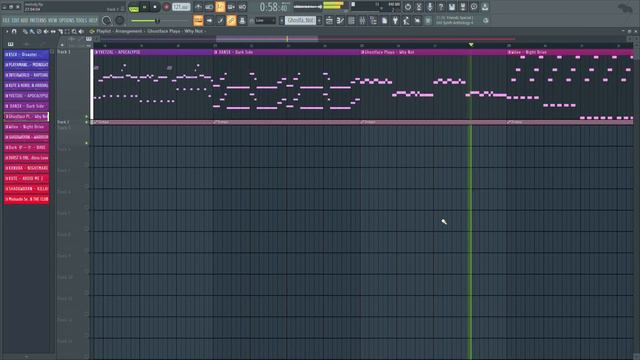Click arrow left of the pattern selector
This screenshot has height=360, width=640.
tap(282, 20)
